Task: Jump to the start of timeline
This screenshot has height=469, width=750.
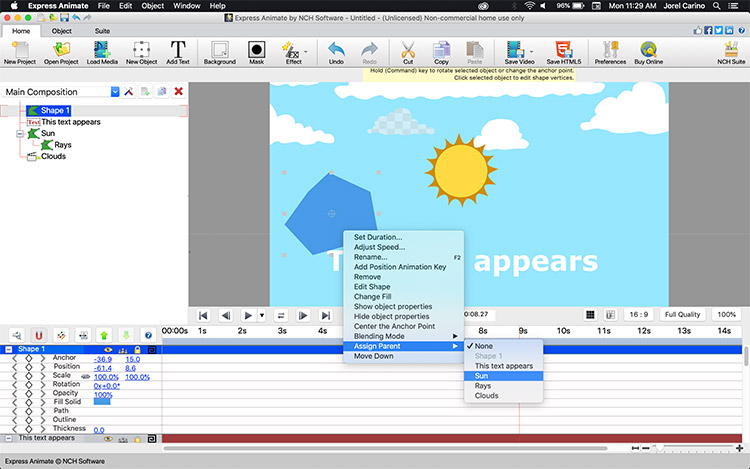Action: (203, 315)
